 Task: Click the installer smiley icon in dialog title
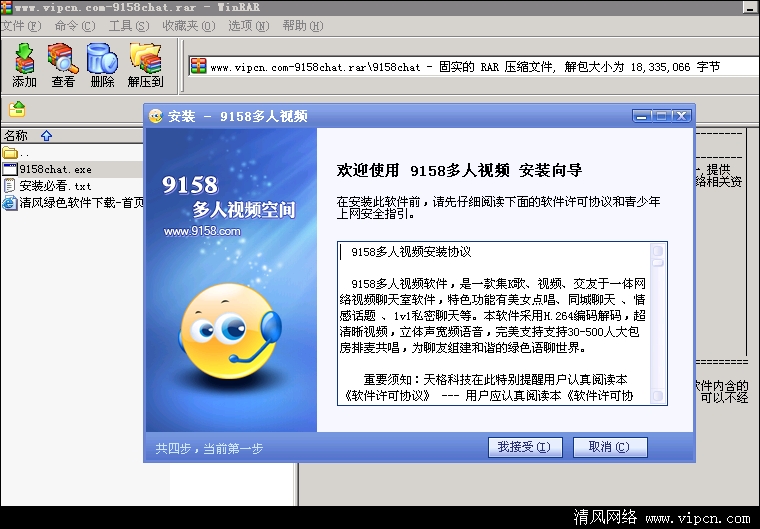(x=156, y=116)
